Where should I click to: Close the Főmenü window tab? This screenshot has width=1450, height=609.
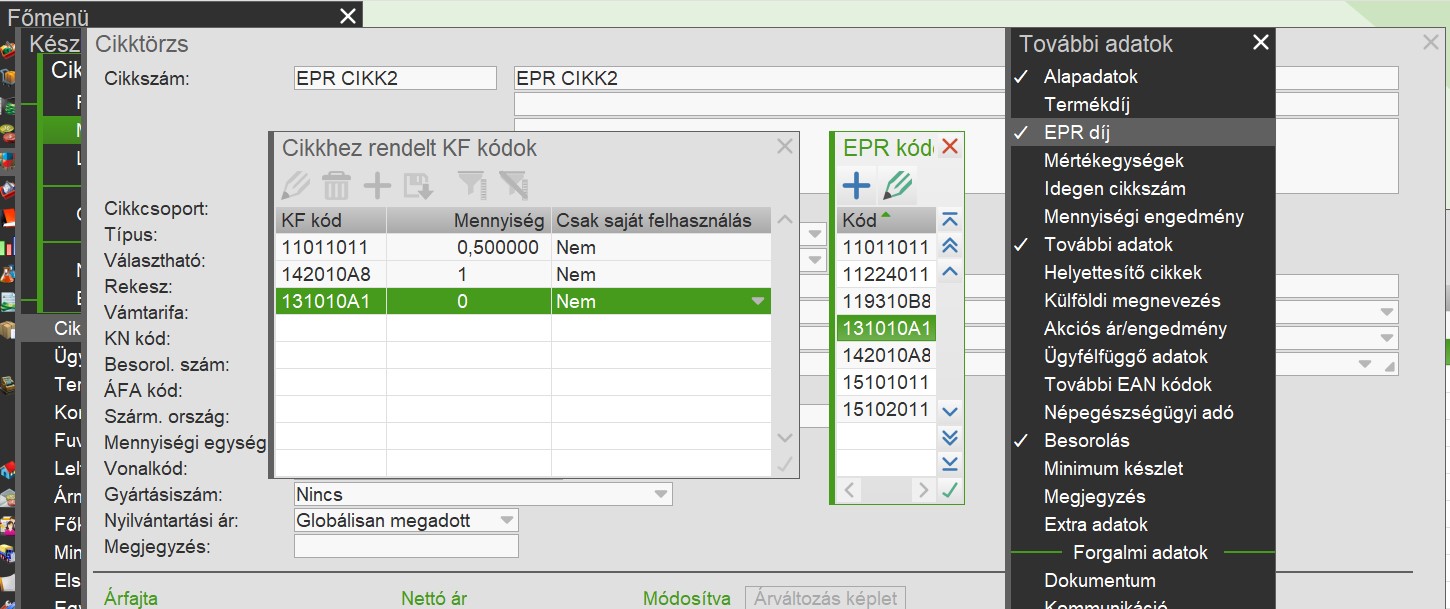click(x=347, y=15)
